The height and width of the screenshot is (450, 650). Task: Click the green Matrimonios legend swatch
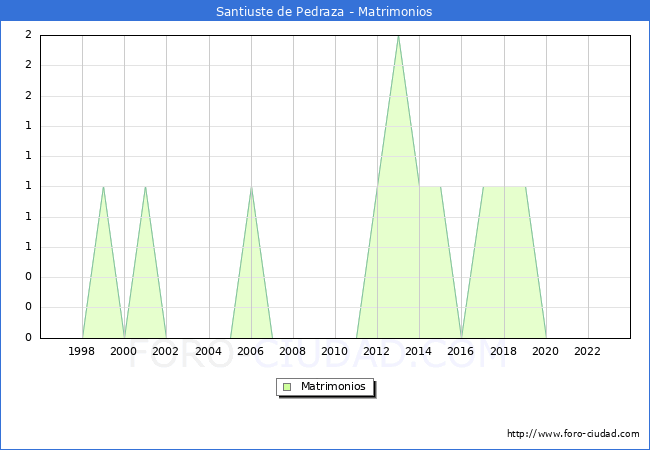click(287, 387)
